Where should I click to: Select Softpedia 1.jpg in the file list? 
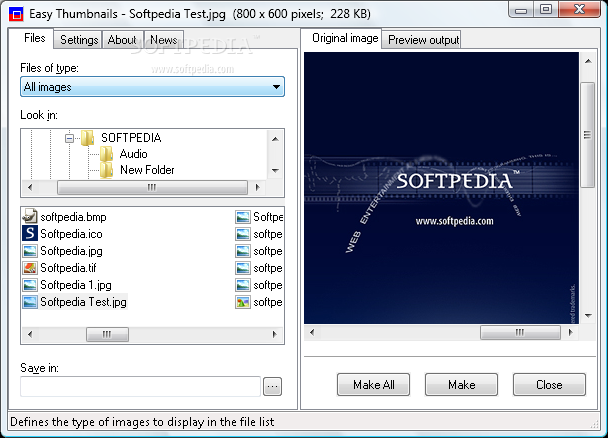[76, 285]
